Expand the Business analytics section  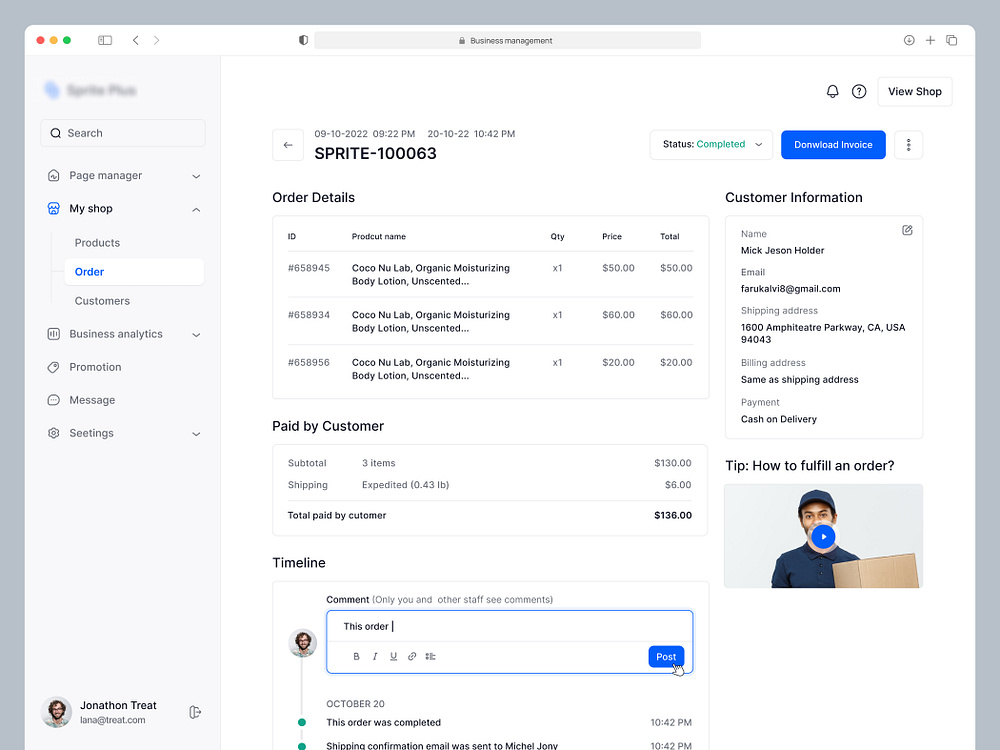pyautogui.click(x=124, y=334)
